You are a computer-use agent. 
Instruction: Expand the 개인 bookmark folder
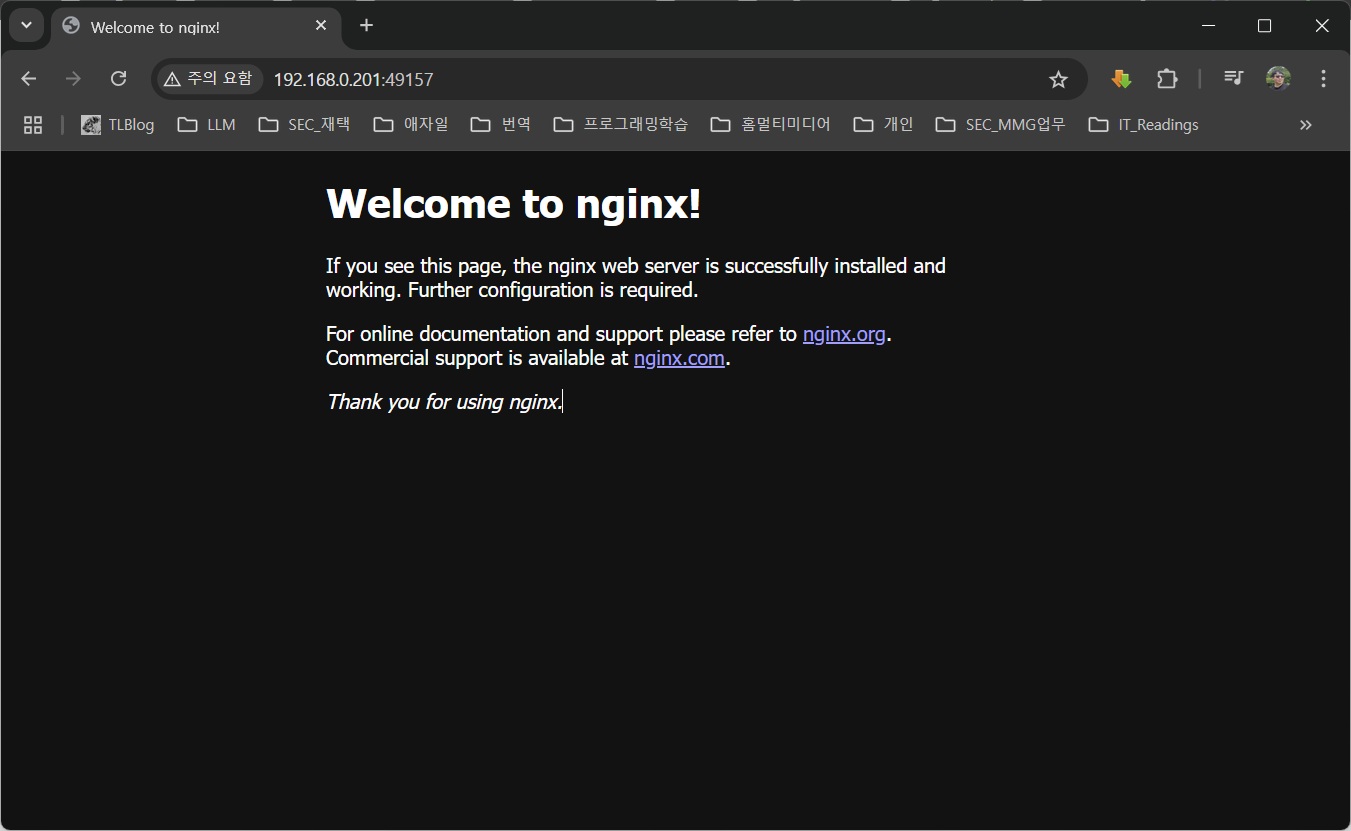pyautogui.click(x=884, y=125)
